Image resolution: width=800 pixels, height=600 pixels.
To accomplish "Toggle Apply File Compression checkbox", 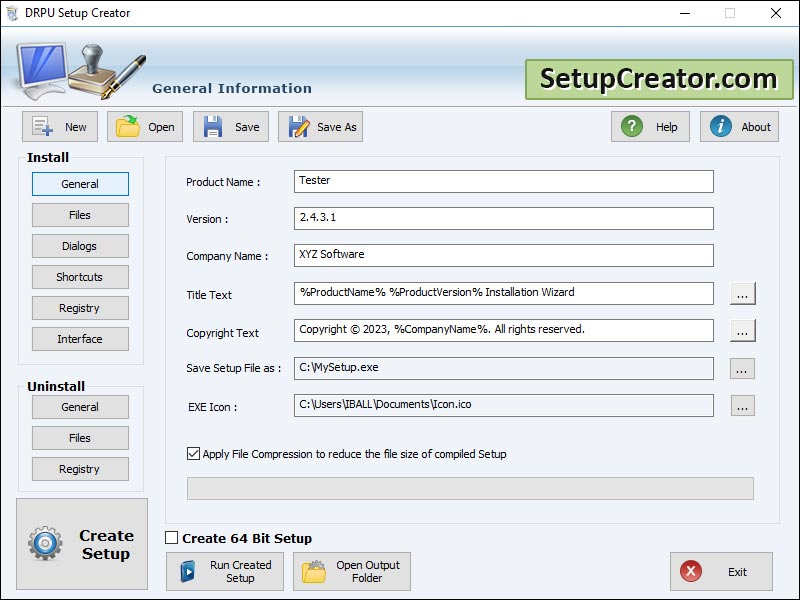I will pos(193,454).
